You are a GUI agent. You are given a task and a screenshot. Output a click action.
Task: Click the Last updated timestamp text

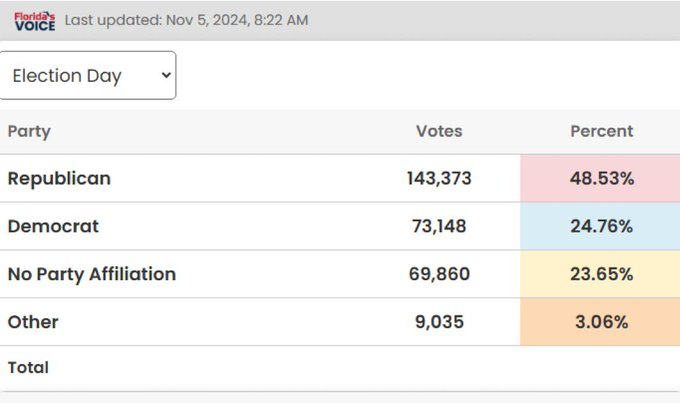pos(186,20)
